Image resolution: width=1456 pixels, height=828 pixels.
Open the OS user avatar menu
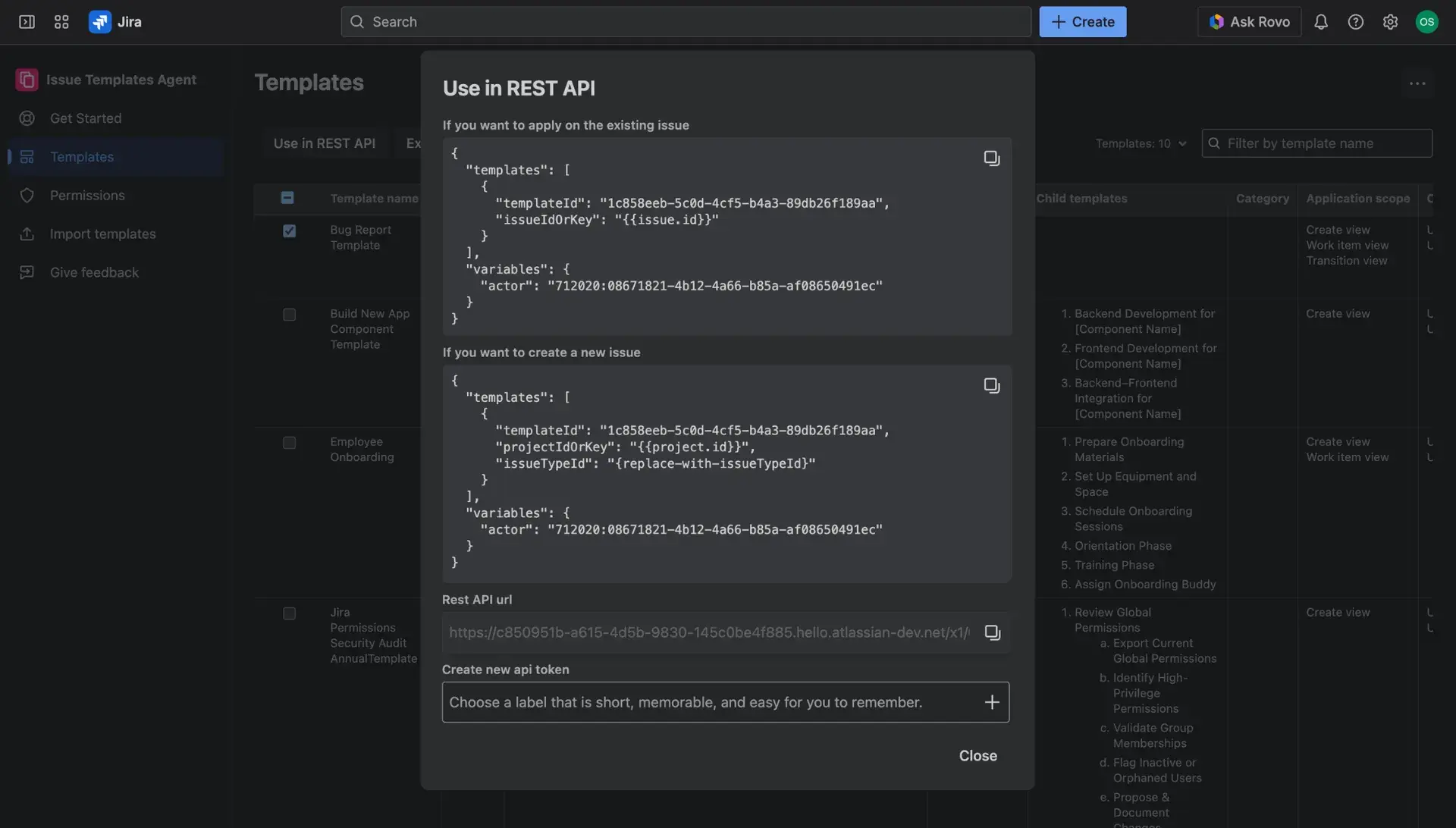coord(1428,21)
